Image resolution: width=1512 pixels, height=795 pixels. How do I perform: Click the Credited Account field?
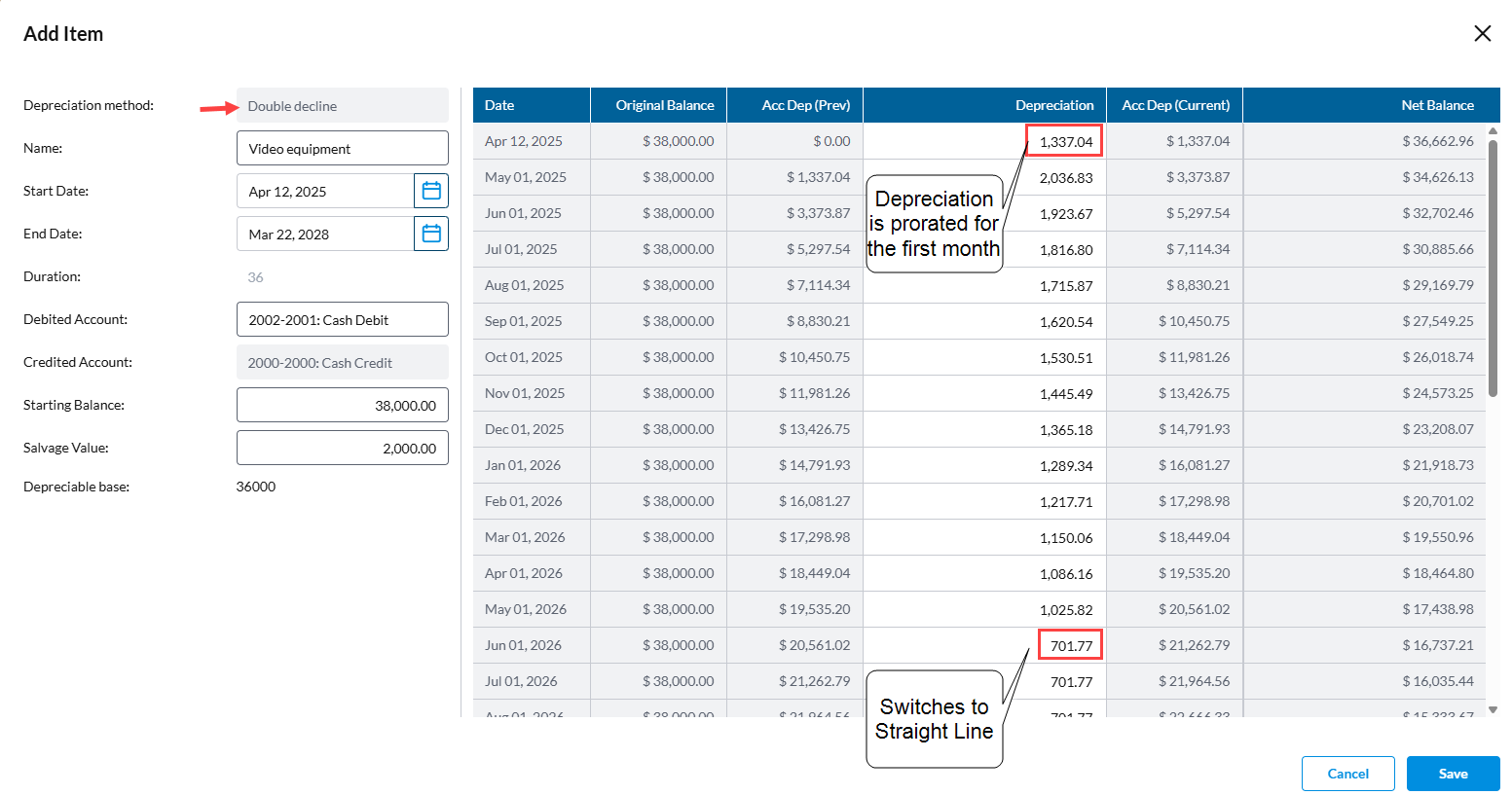click(342, 363)
